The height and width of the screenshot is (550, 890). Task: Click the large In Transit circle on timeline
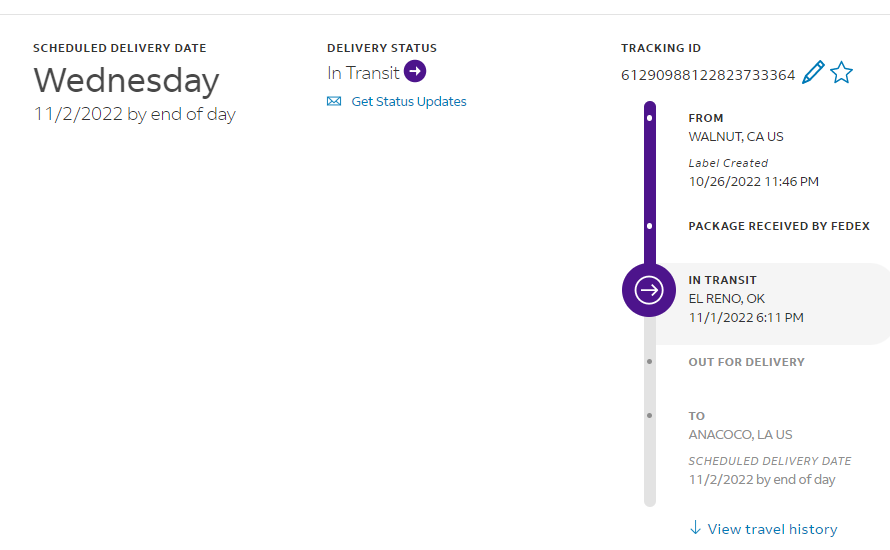point(649,290)
